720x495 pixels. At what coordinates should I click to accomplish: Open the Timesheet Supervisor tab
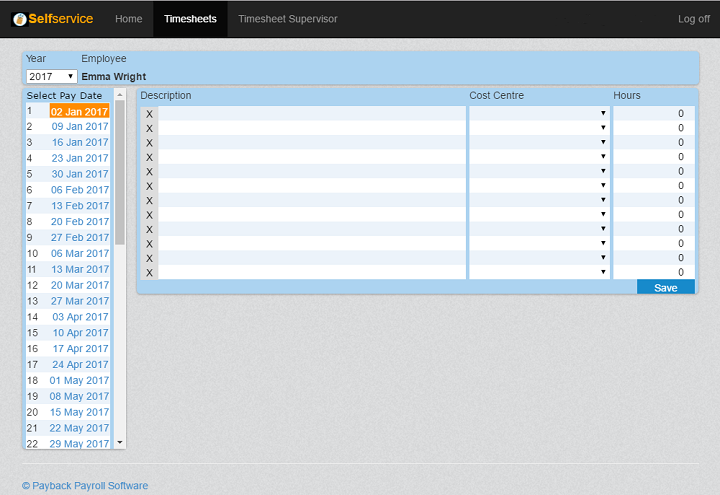[x=287, y=19]
